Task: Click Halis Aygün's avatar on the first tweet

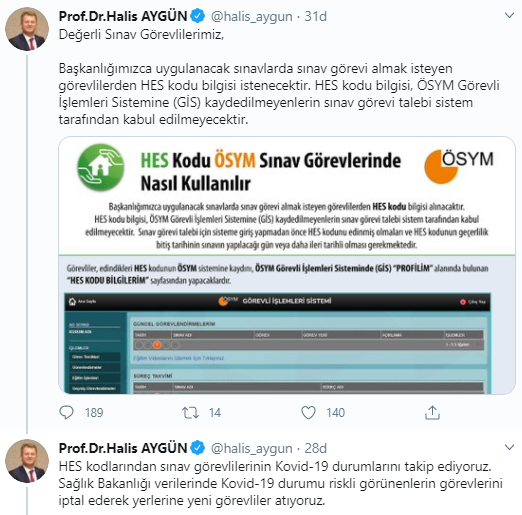Action: tap(27, 29)
